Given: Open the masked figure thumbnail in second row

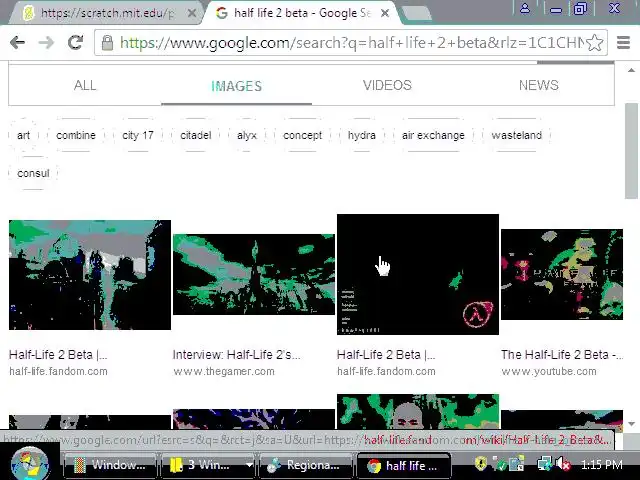Looking at the screenshot, I should (x=418, y=411).
